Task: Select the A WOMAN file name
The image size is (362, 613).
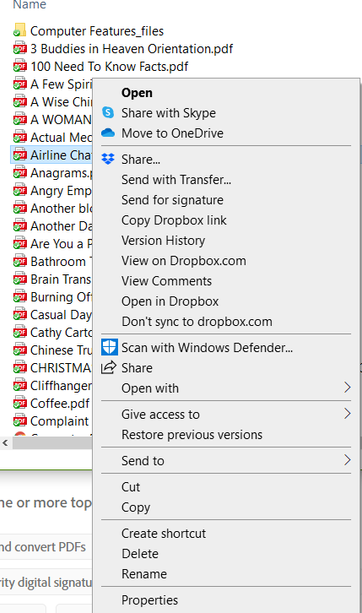Action: pyautogui.click(x=61, y=120)
